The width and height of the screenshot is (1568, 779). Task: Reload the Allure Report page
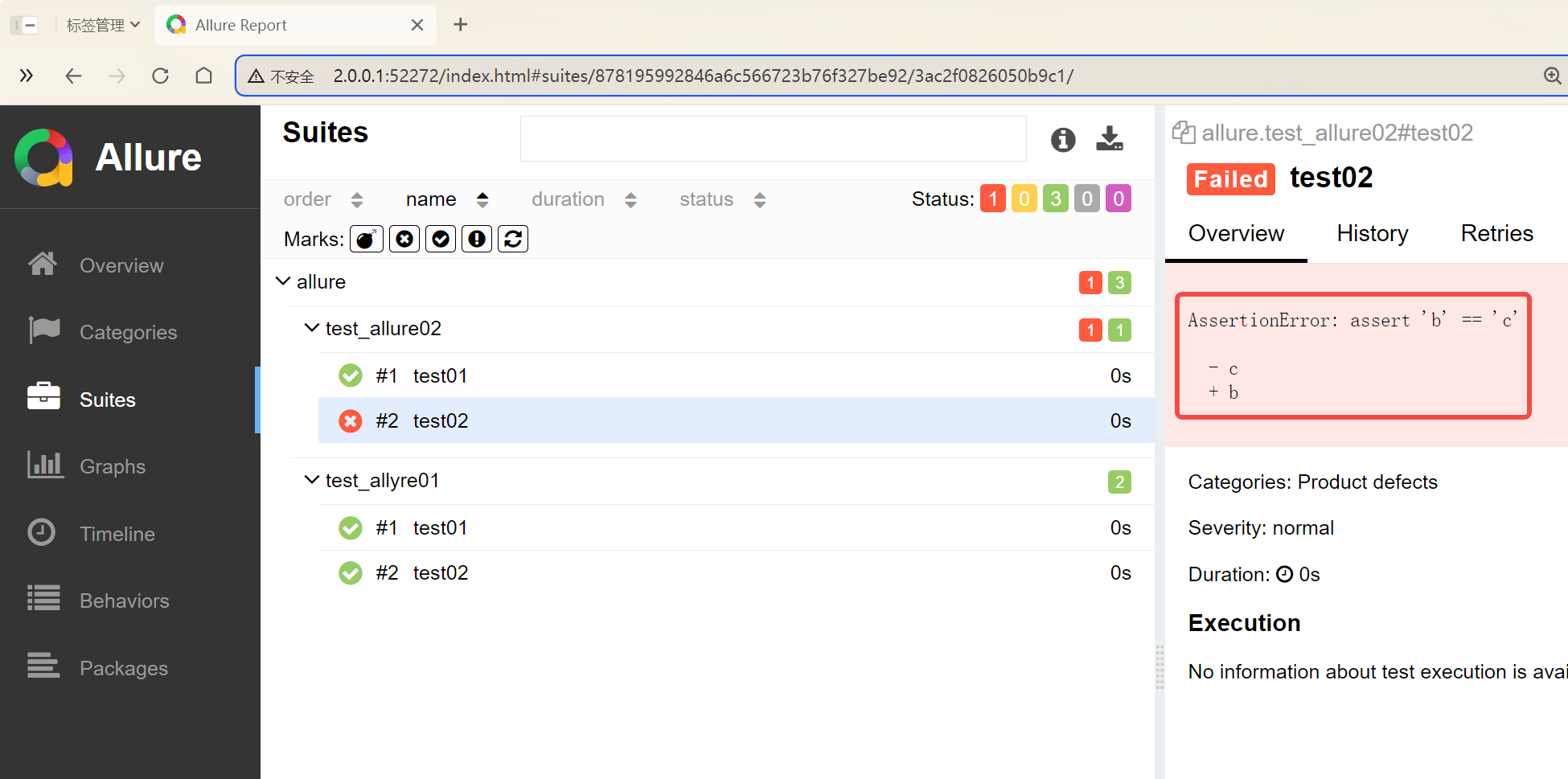pos(161,76)
